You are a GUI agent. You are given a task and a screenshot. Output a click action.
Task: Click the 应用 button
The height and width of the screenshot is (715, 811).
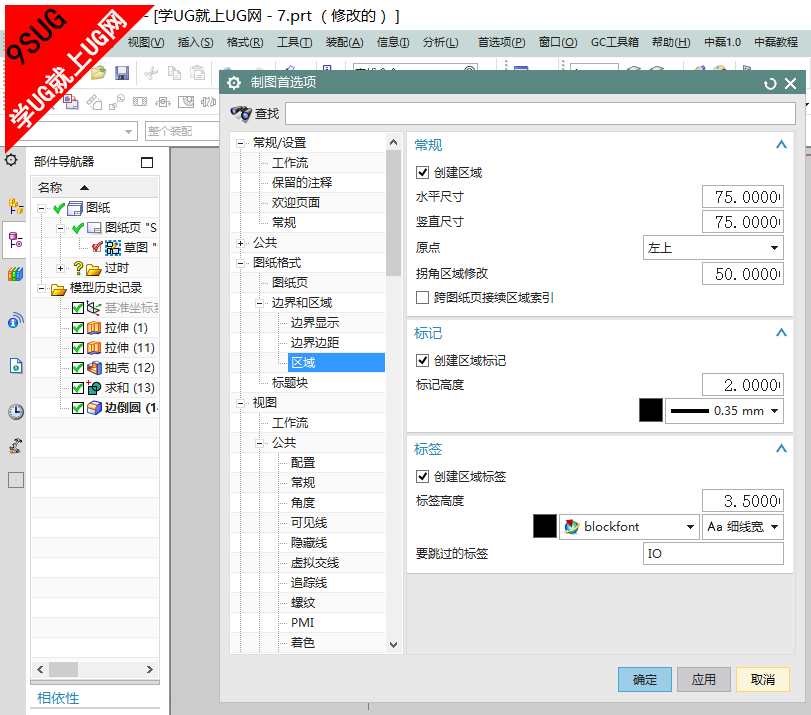[x=703, y=679]
